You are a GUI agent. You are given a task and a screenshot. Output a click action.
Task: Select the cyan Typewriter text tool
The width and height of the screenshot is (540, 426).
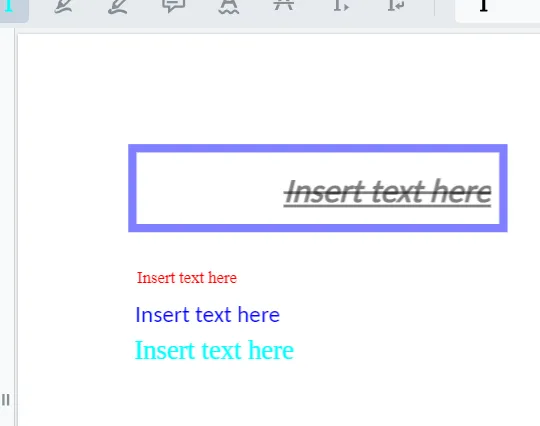tap(10, 7)
